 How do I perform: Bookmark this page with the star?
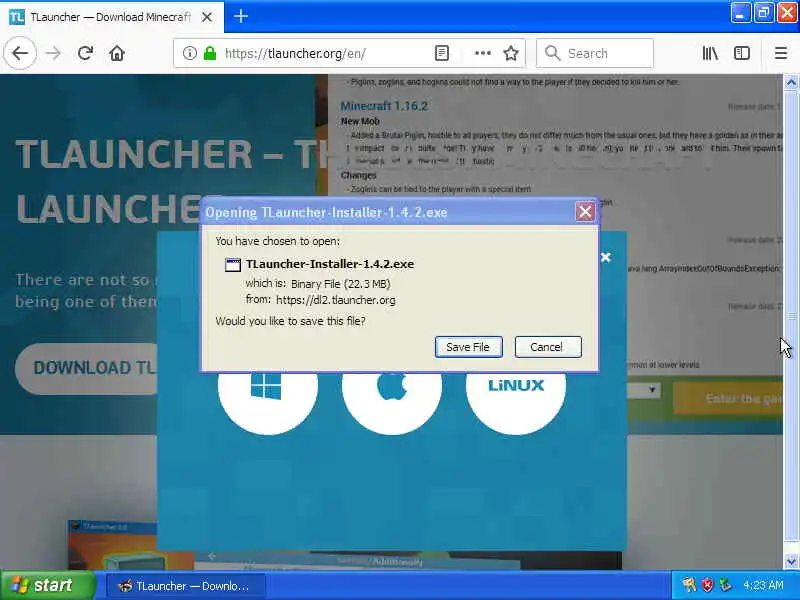pyautogui.click(x=511, y=53)
